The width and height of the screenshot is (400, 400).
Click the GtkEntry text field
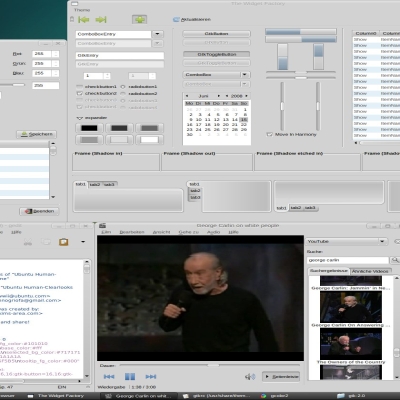pyautogui.click(x=120, y=55)
